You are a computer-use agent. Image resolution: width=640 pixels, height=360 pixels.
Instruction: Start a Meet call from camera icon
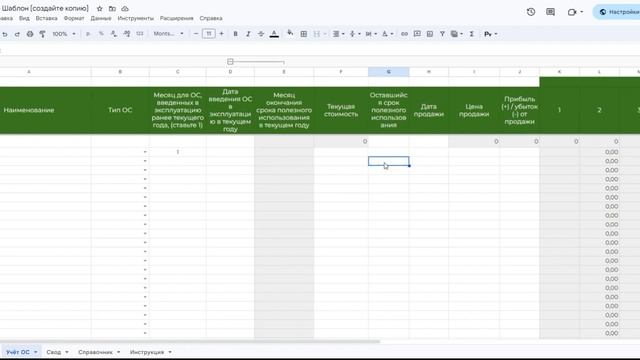[572, 12]
